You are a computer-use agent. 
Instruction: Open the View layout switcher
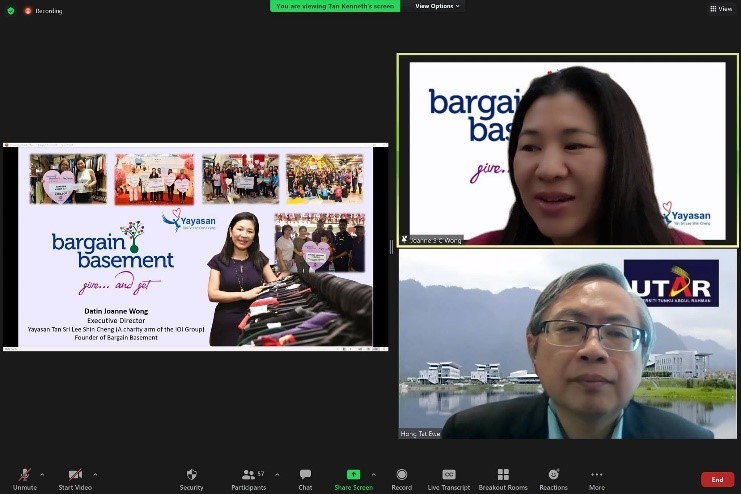pos(721,9)
